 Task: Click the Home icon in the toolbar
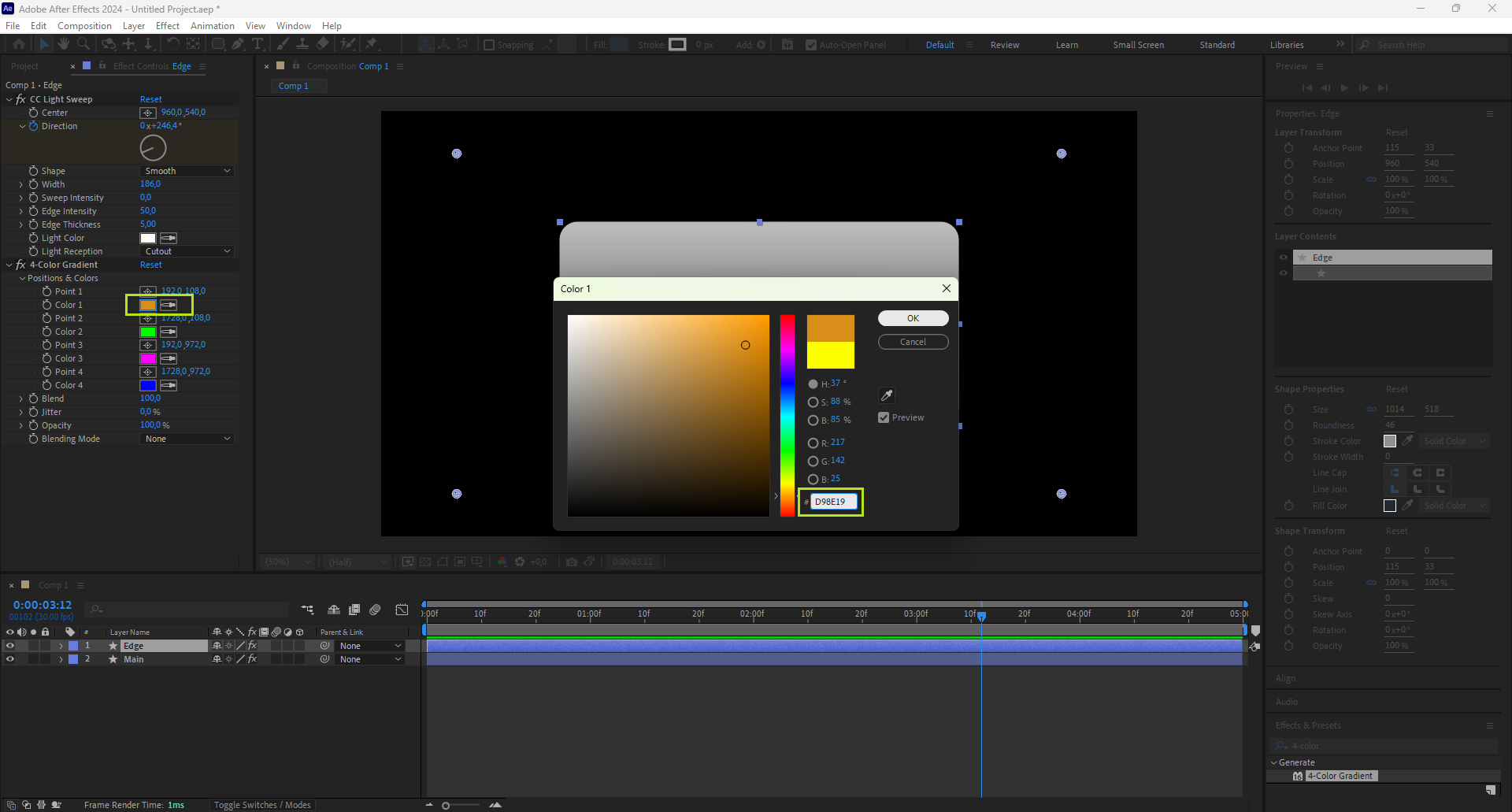point(19,44)
